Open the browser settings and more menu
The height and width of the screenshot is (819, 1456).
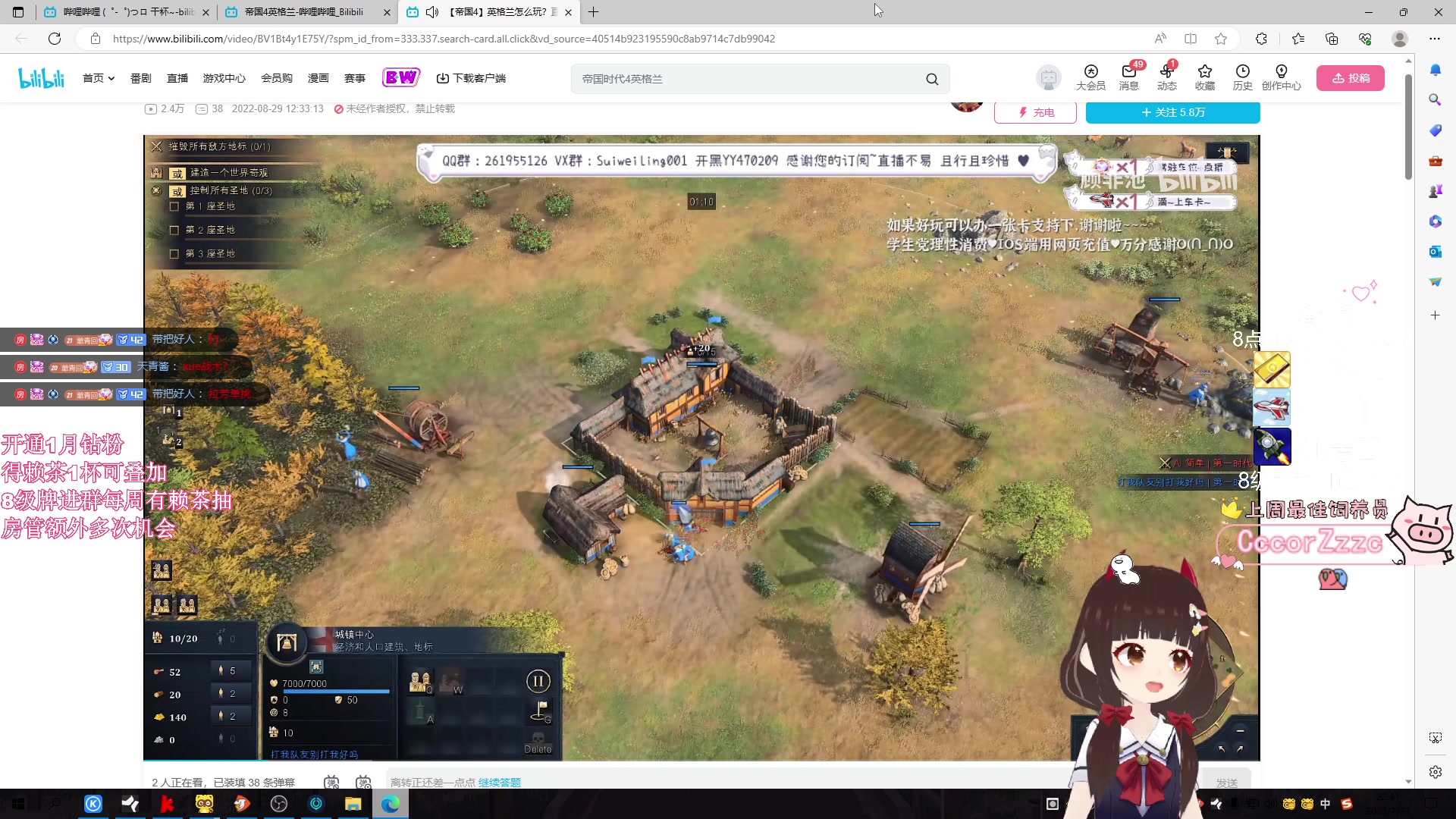pos(1435,39)
